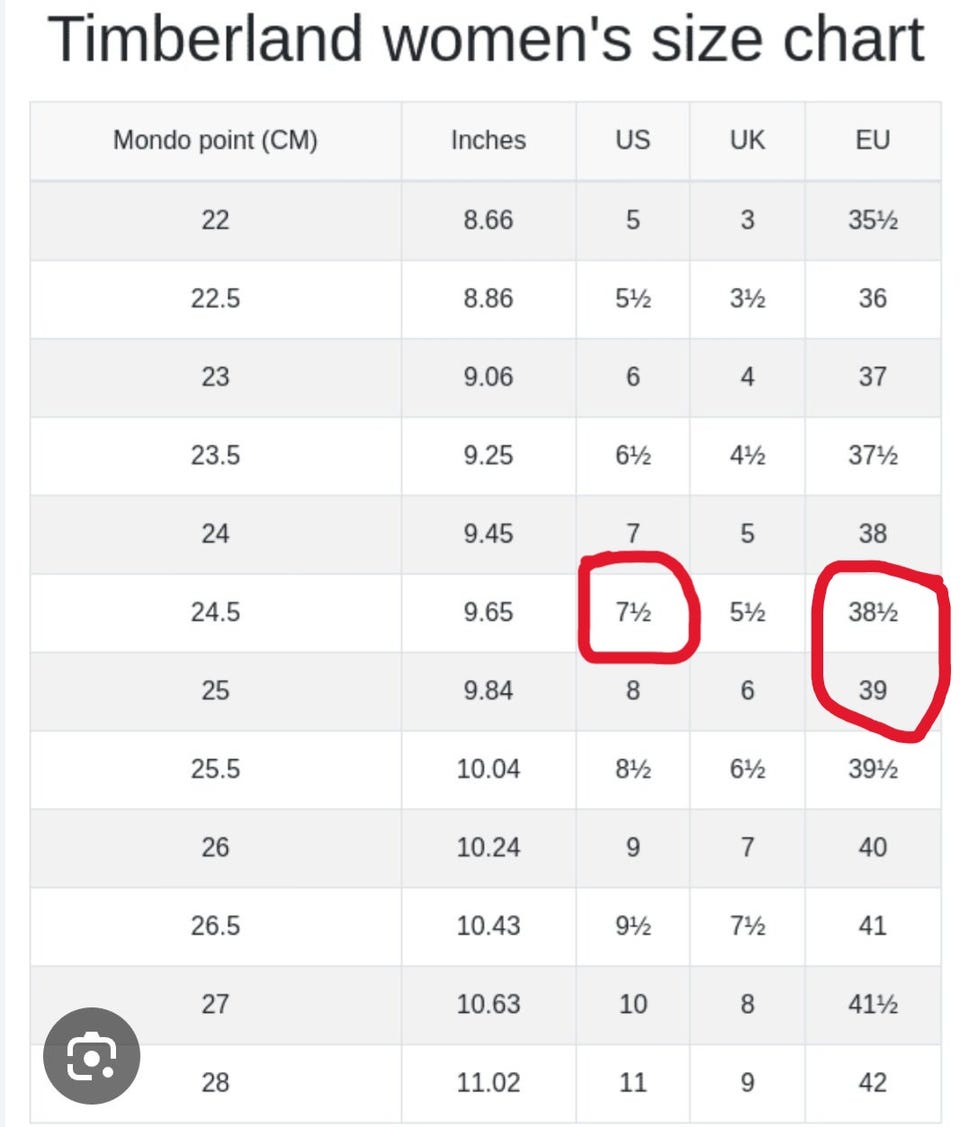Click the Inches column header
The width and height of the screenshot is (960, 1127).
pos(489,140)
